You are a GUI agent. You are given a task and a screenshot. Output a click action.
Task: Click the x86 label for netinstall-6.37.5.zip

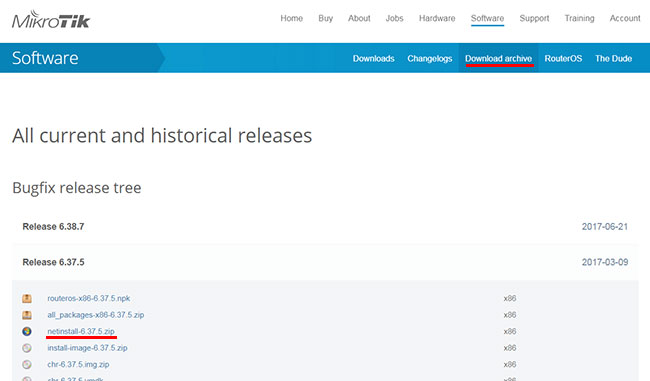(x=510, y=331)
